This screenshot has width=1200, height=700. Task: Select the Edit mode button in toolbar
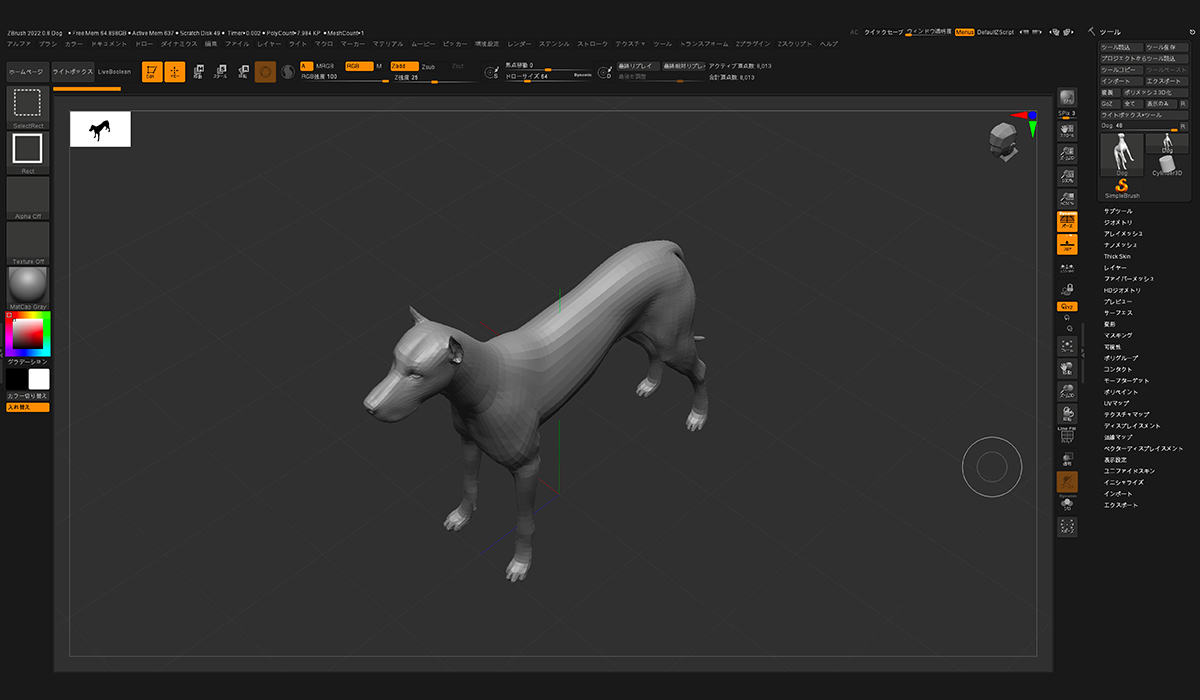(x=151, y=72)
